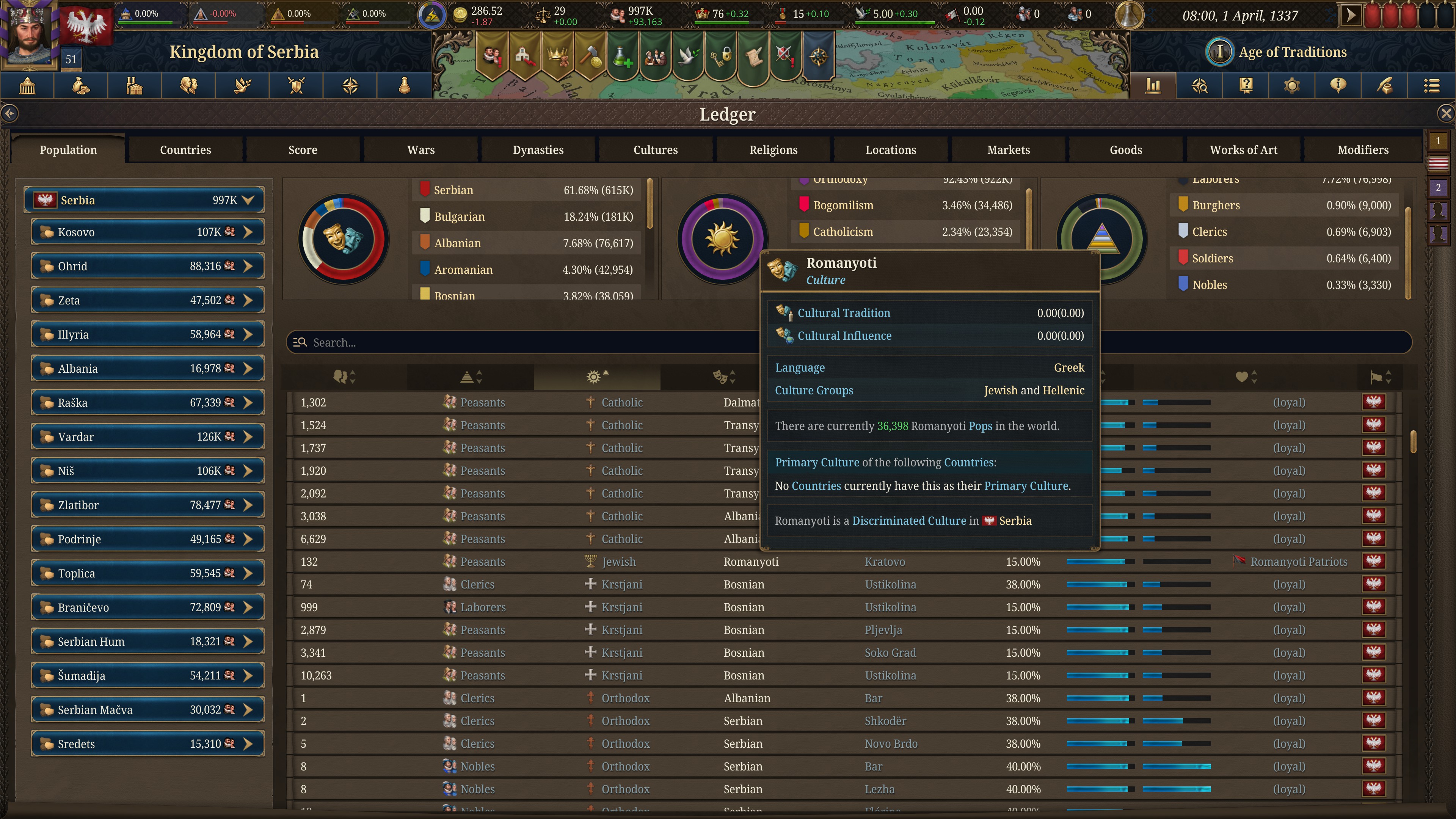
Task: Expand the Serbia country dropdown
Action: tap(248, 200)
